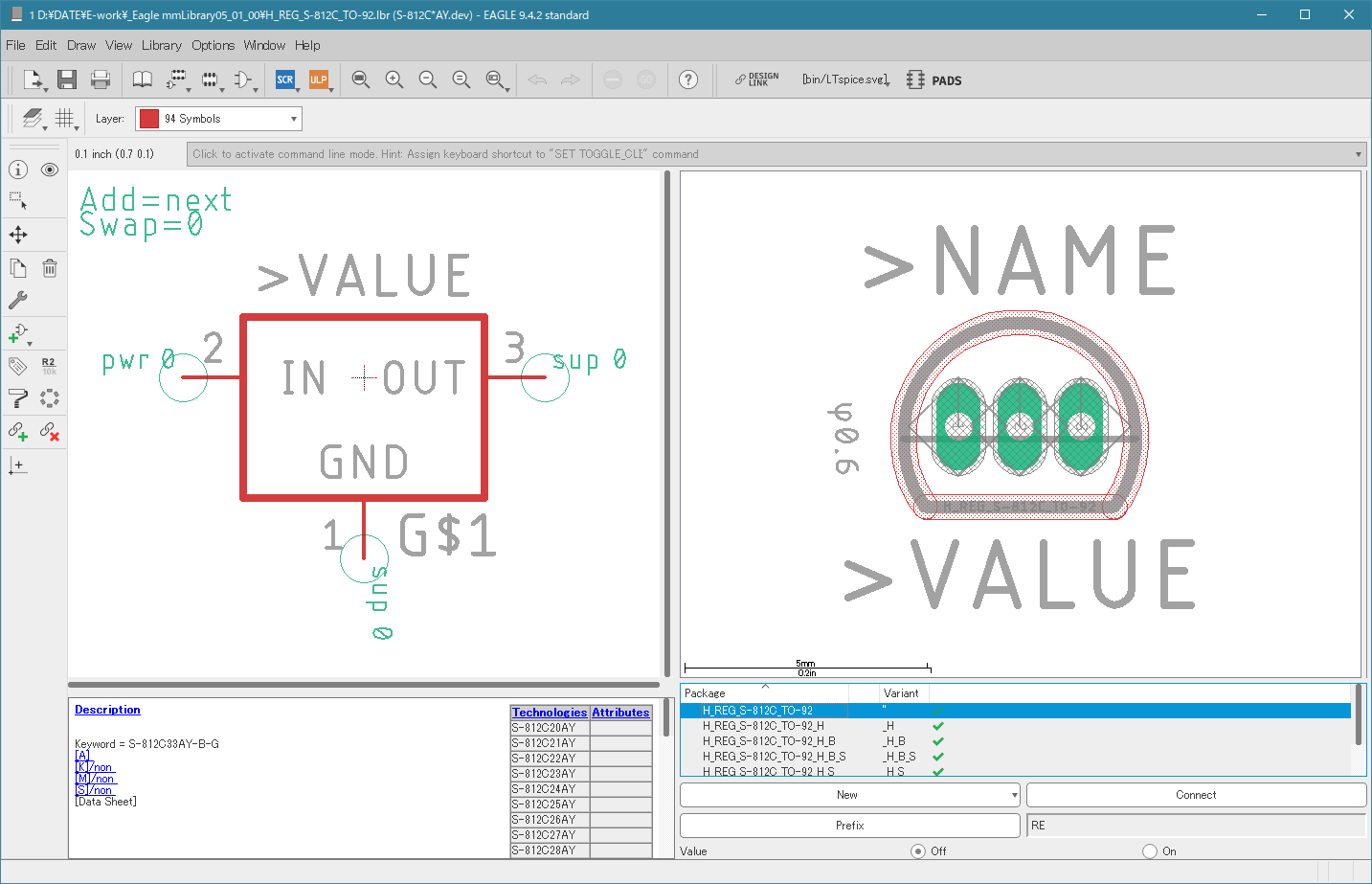Click the Print icon
Image resolution: width=1372 pixels, height=884 pixels.
coord(101,79)
